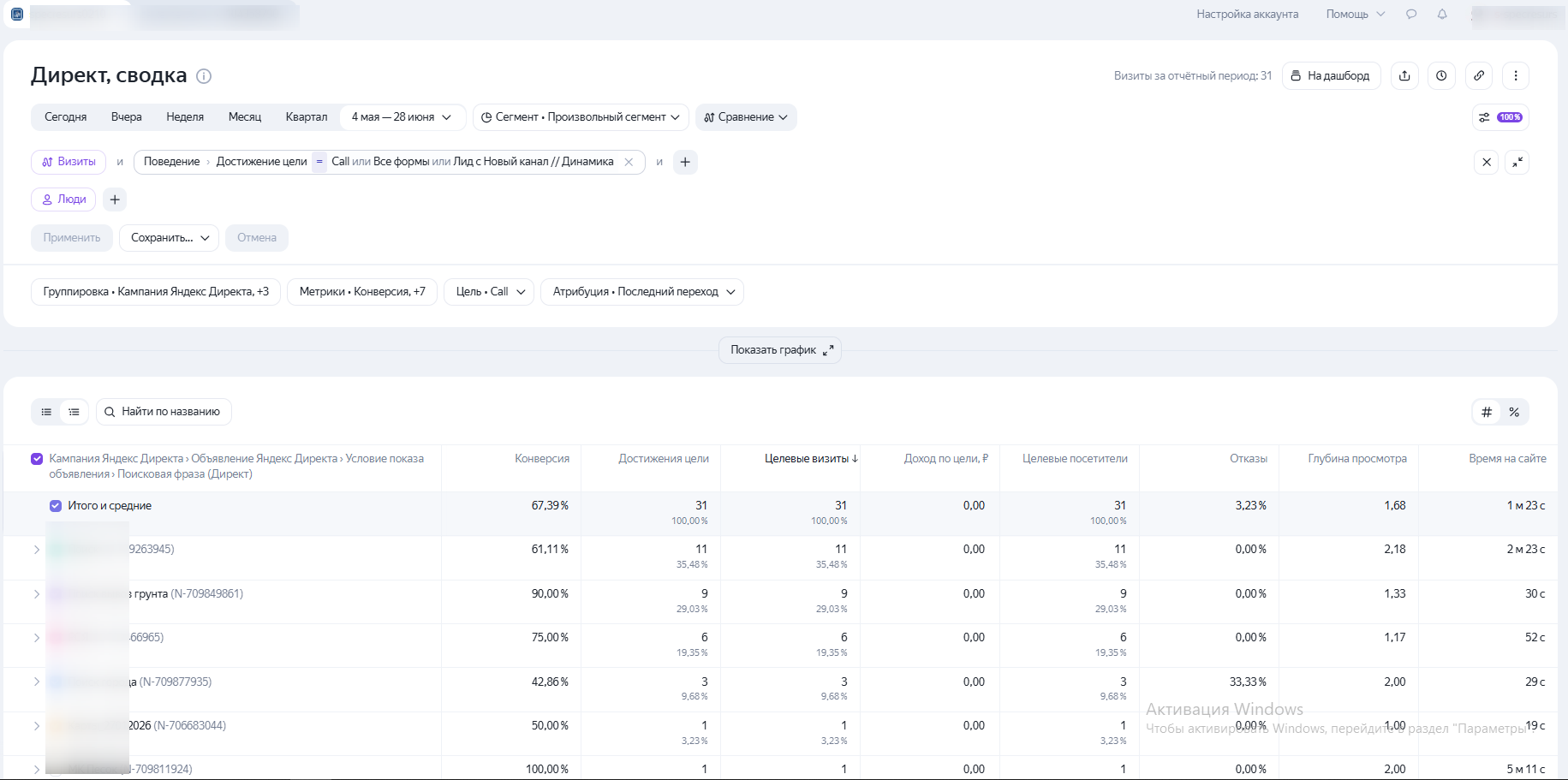Open the Помощь menu
Viewport: 1568px width, 780px height.
tap(1355, 14)
